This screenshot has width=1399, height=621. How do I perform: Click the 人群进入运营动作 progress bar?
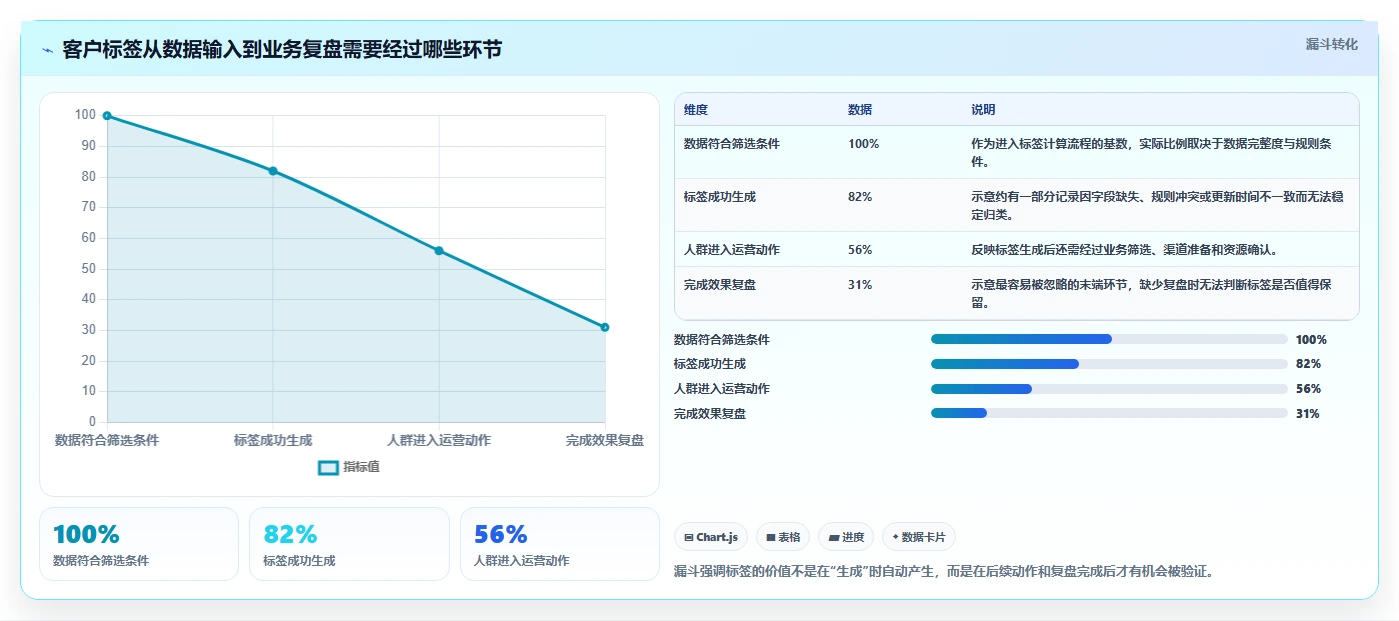point(1109,389)
